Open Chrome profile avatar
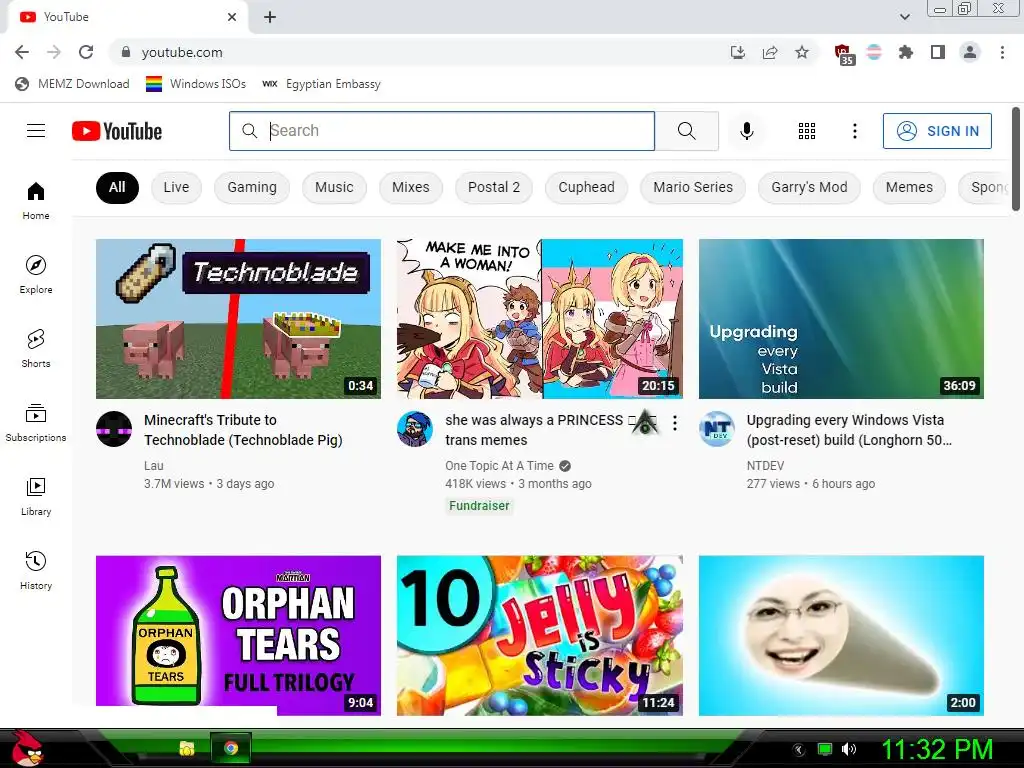 coord(970,52)
